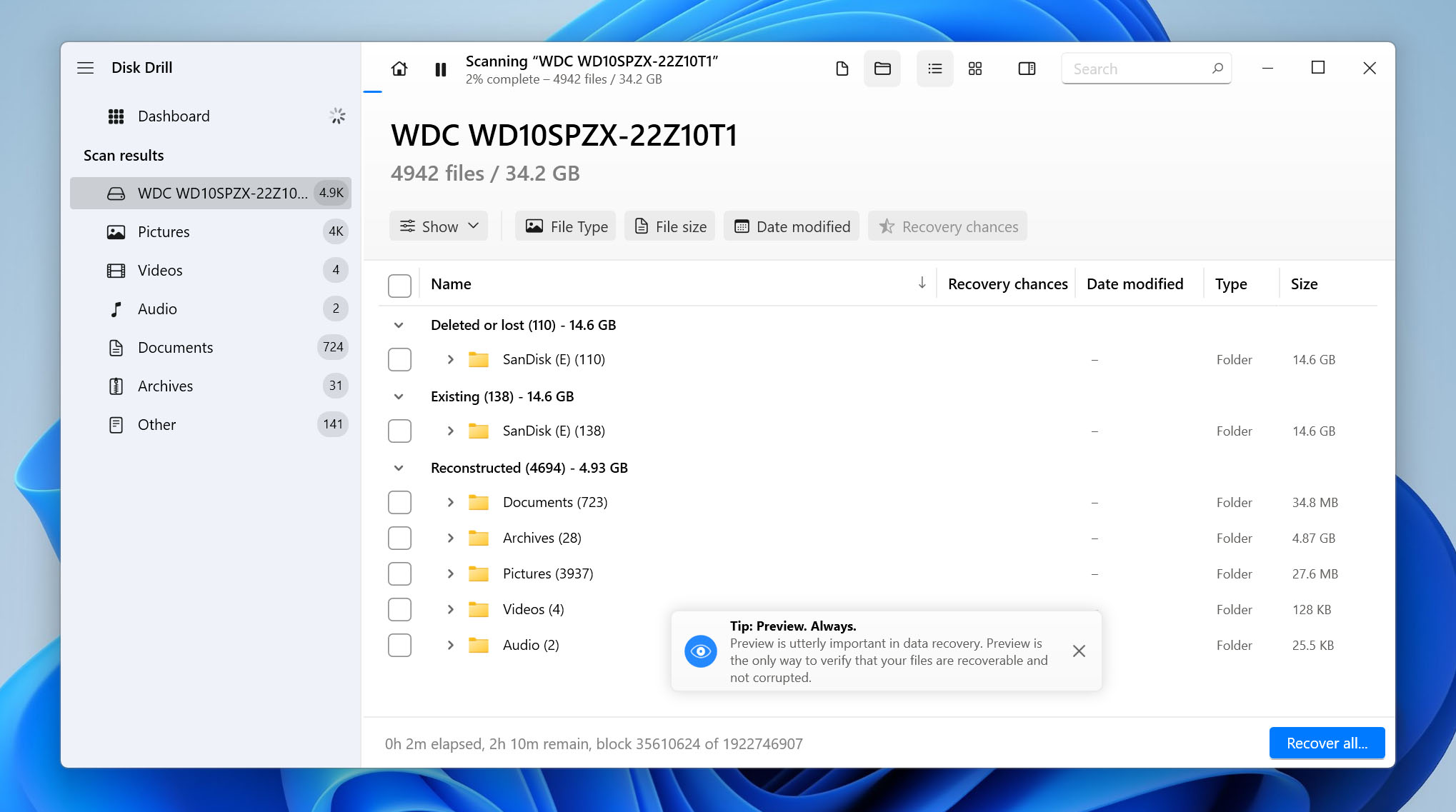
Task: Close the Preview tip tooltip
Action: [x=1079, y=651]
